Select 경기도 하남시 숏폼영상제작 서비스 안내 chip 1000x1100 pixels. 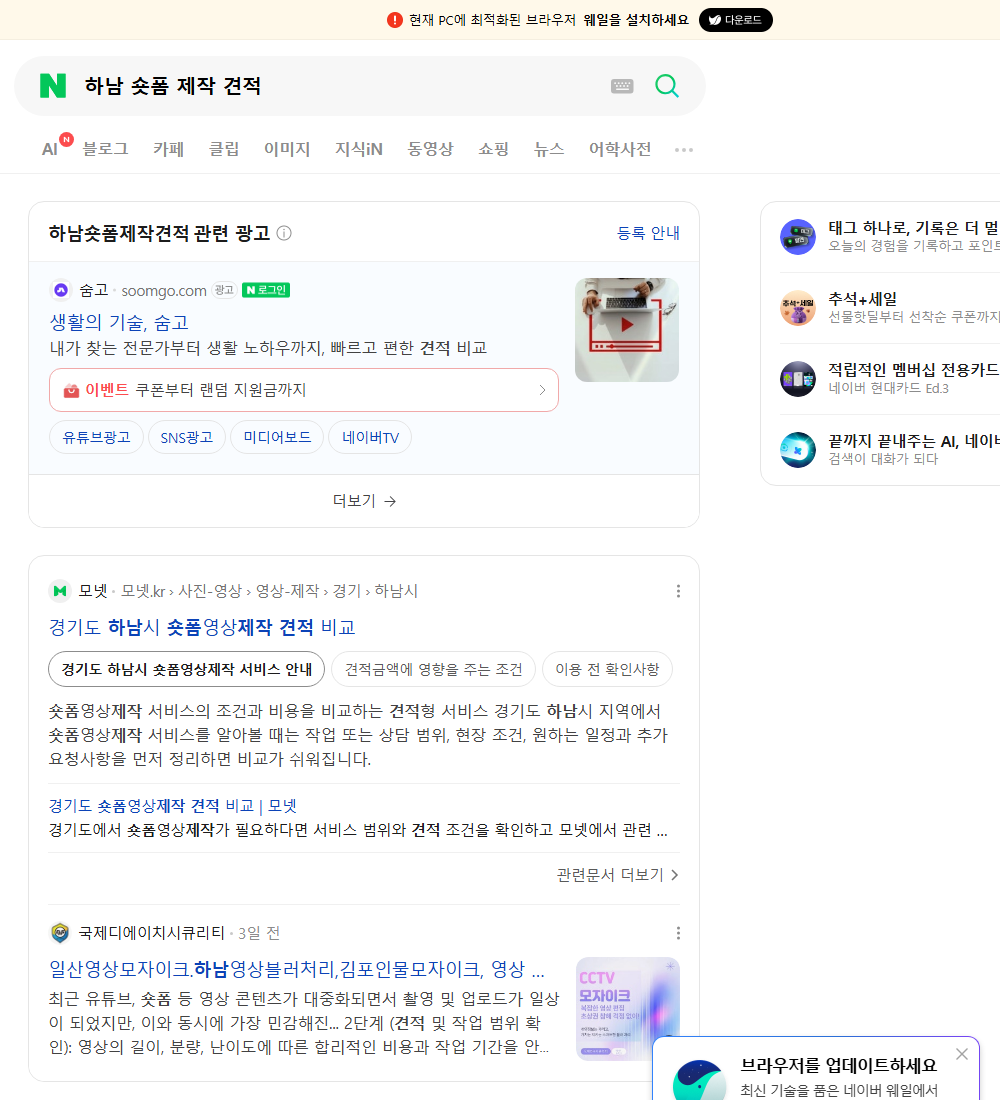click(x=187, y=669)
